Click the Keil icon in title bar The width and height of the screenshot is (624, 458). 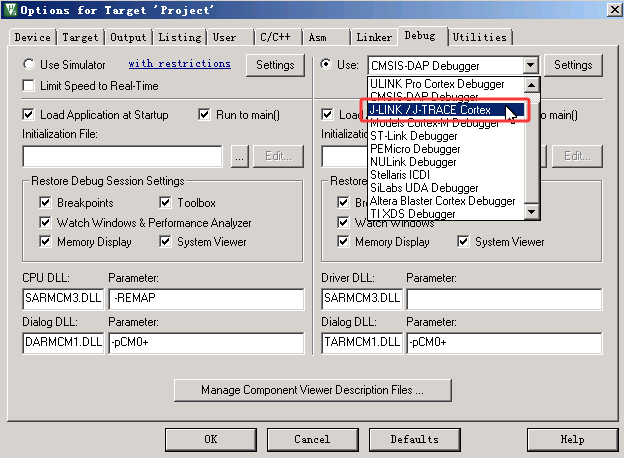click(10, 10)
